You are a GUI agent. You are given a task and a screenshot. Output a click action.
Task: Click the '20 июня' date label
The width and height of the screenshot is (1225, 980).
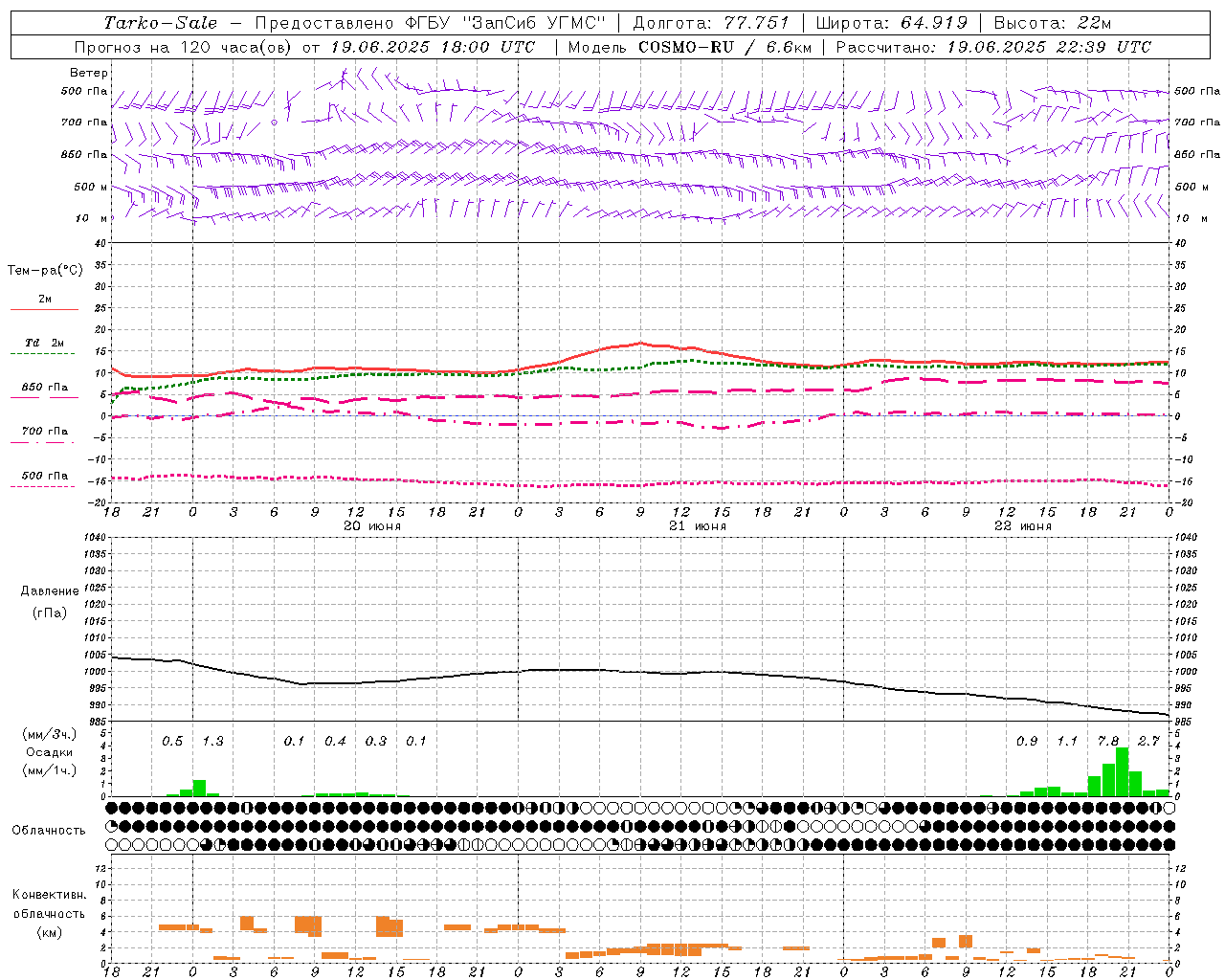pos(372,526)
